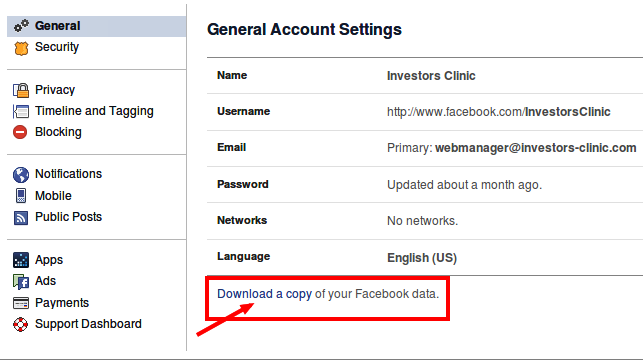Go to Support Dashboard page

point(88,324)
